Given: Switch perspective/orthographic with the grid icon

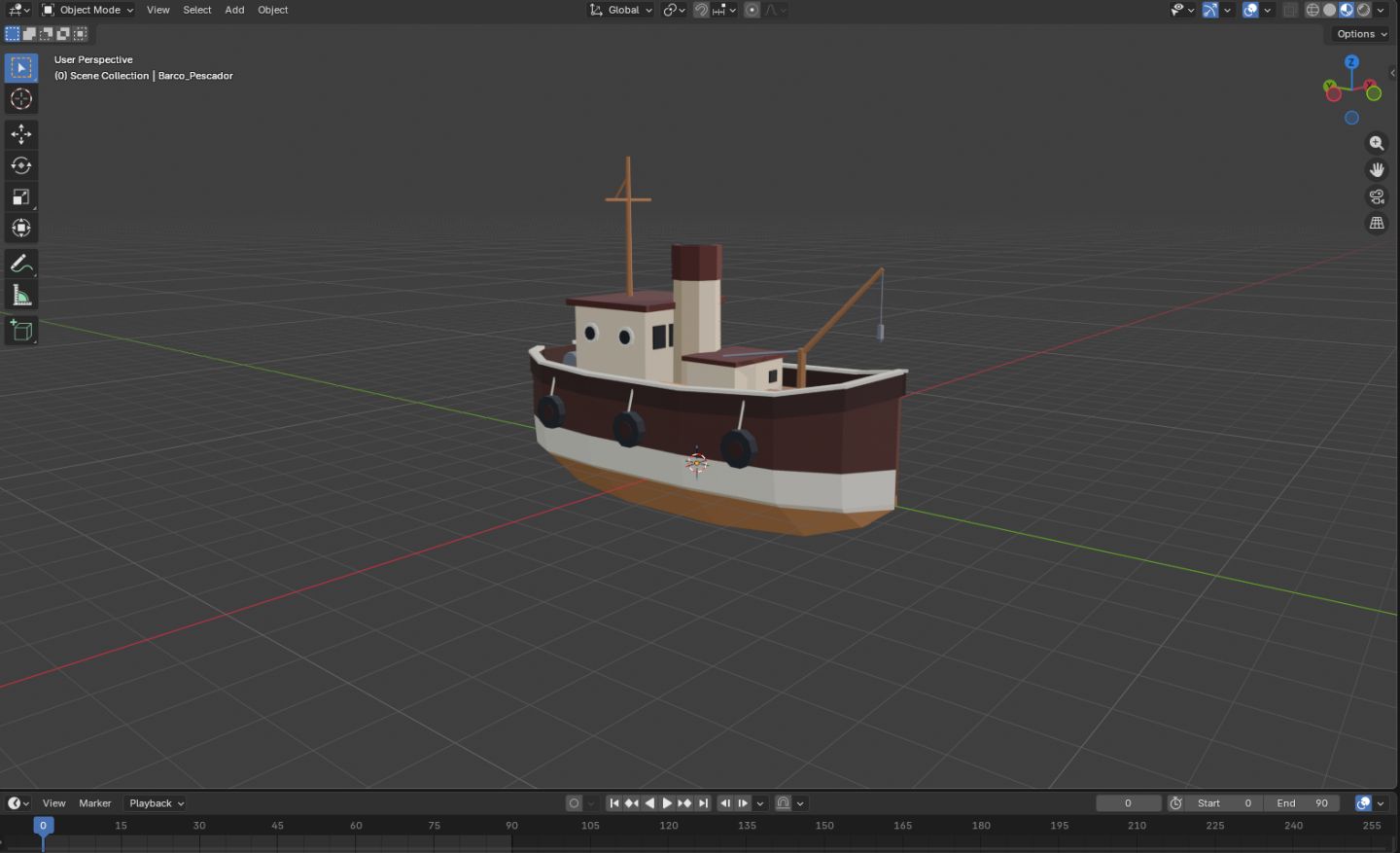Looking at the screenshot, I should click(x=1377, y=223).
